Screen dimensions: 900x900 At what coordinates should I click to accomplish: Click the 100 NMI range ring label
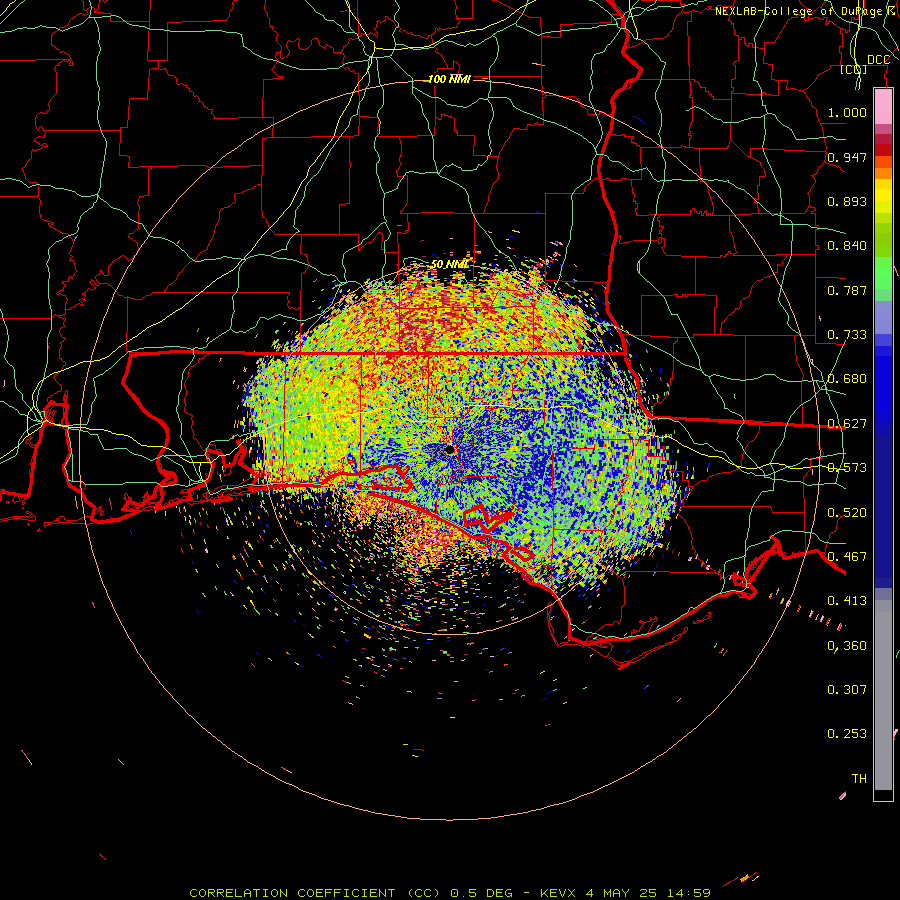pyautogui.click(x=449, y=79)
